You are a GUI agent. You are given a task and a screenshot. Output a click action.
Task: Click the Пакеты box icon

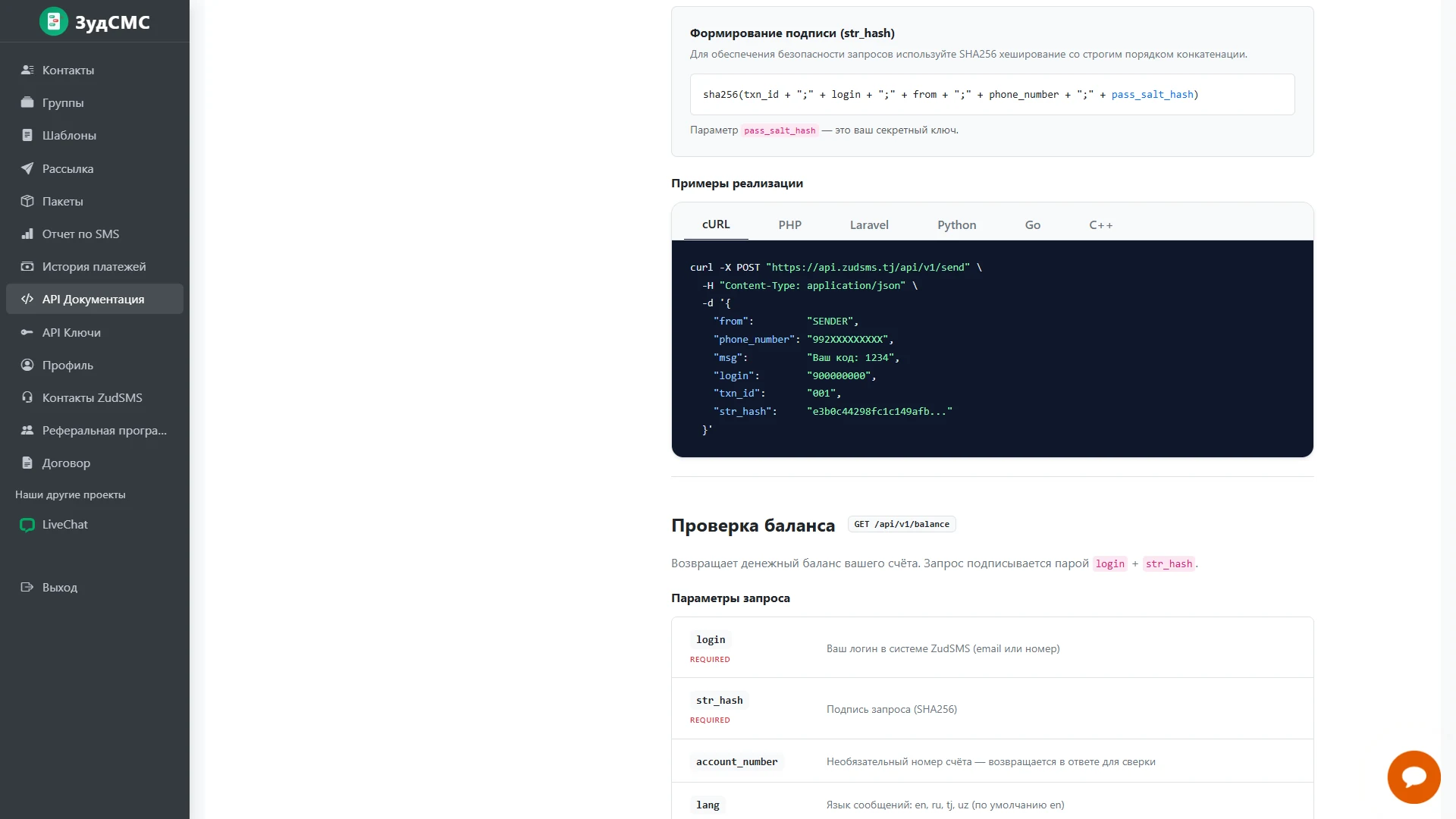[27, 201]
